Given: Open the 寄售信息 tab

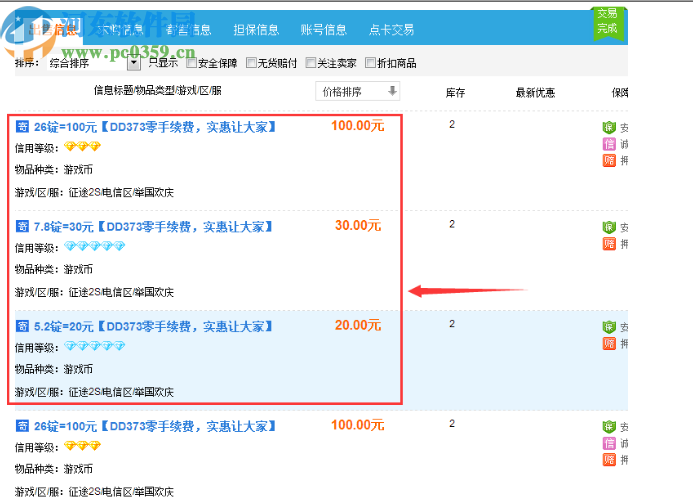Looking at the screenshot, I should pyautogui.click(x=189, y=30).
